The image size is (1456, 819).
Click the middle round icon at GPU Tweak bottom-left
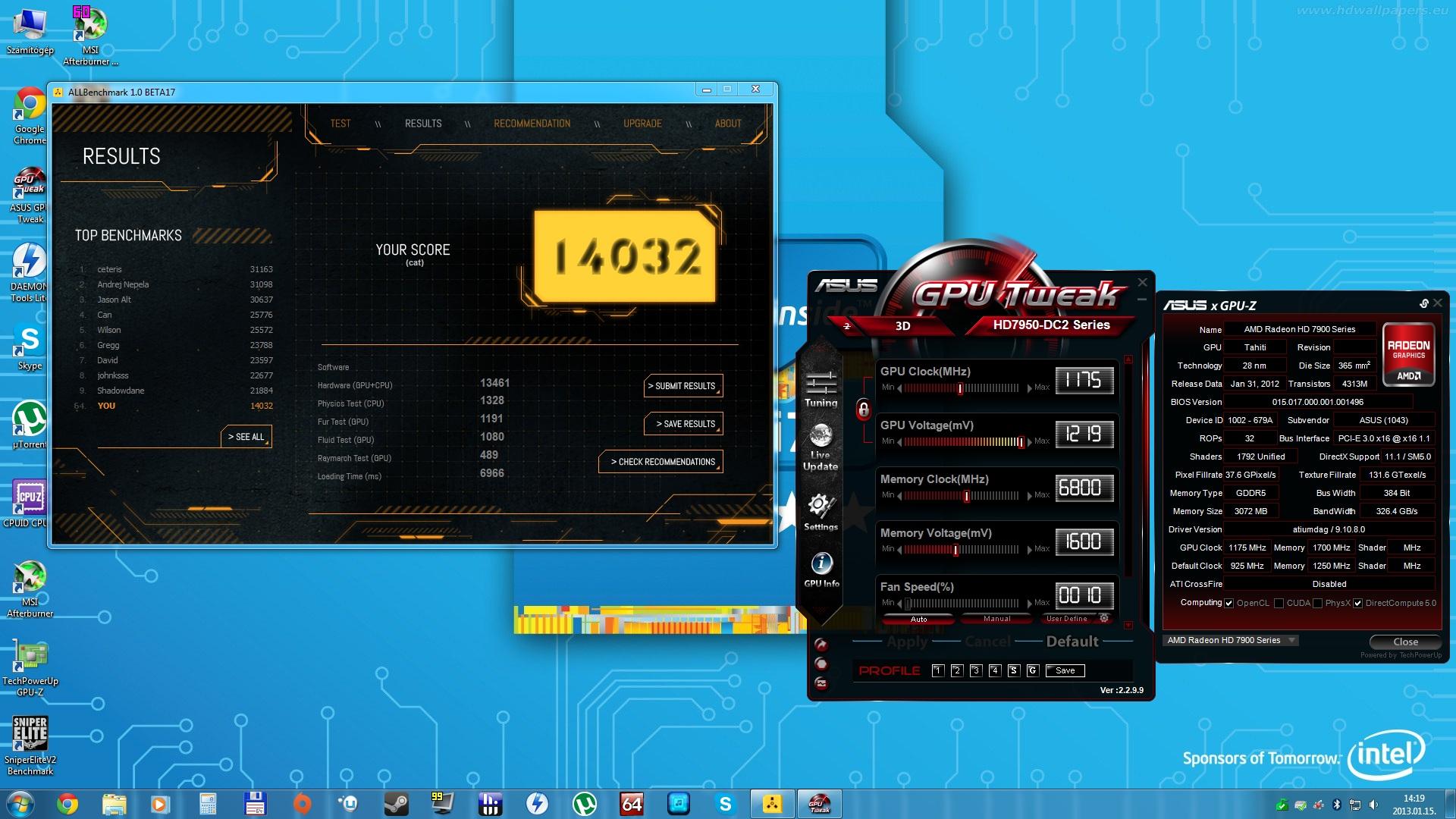pos(821,664)
